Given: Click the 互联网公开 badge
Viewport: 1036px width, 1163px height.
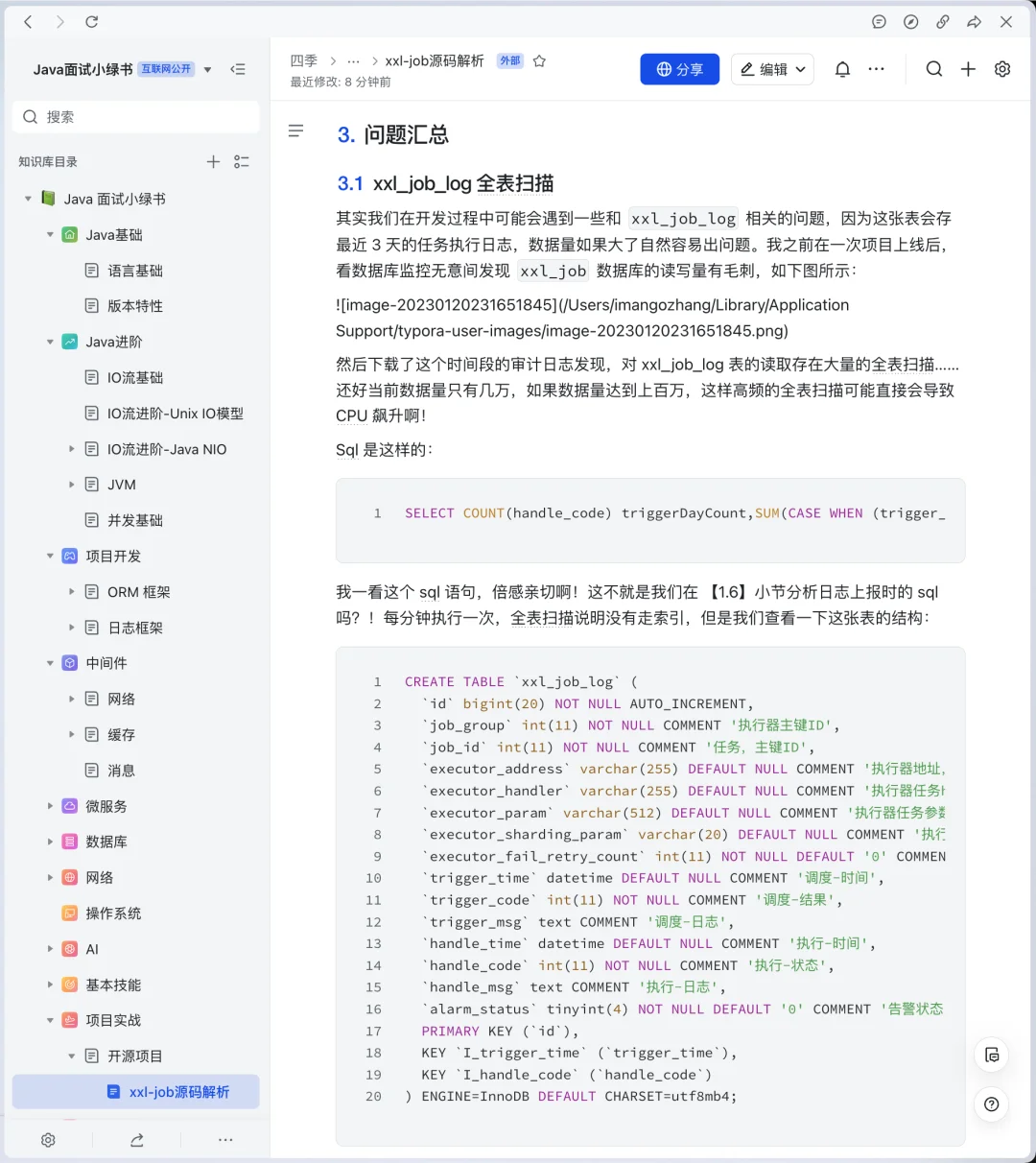Looking at the screenshot, I should 167,69.
